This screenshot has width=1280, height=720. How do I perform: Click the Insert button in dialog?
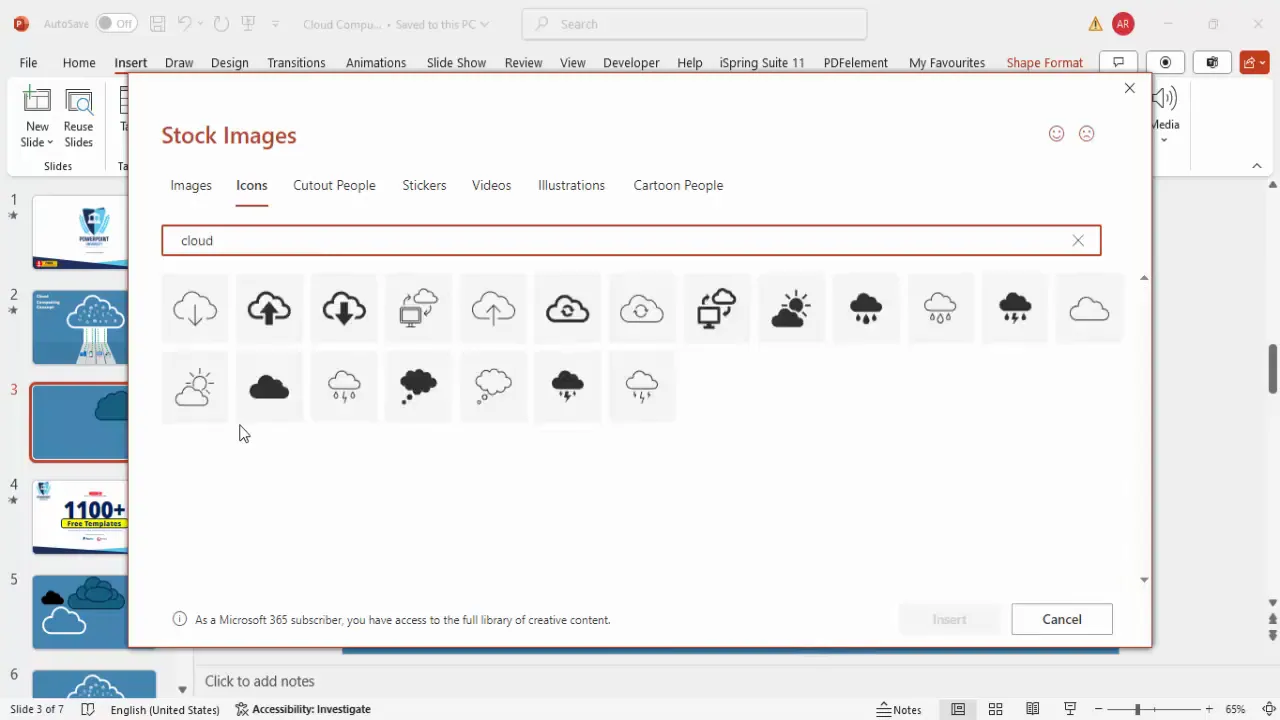click(949, 619)
